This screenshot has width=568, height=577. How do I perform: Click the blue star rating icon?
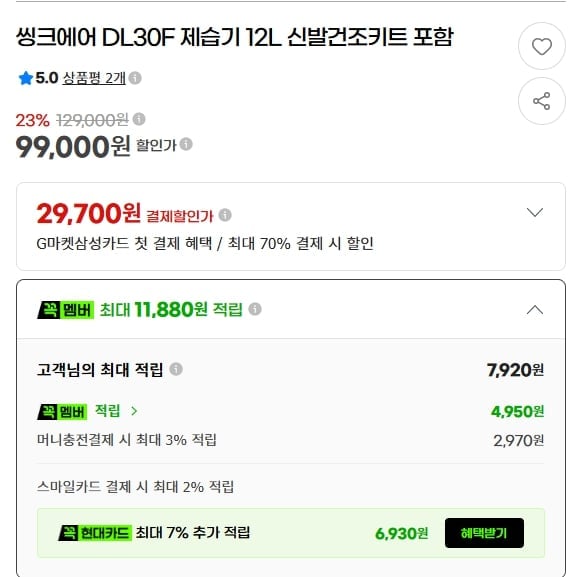pos(26,78)
